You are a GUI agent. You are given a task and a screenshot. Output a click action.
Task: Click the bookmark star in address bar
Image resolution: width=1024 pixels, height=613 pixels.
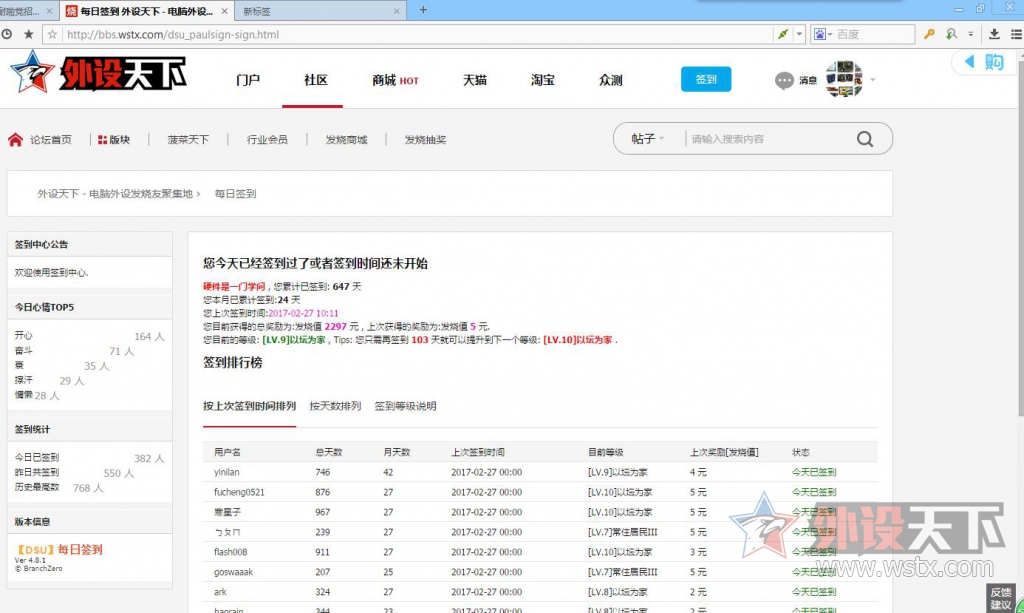point(29,34)
